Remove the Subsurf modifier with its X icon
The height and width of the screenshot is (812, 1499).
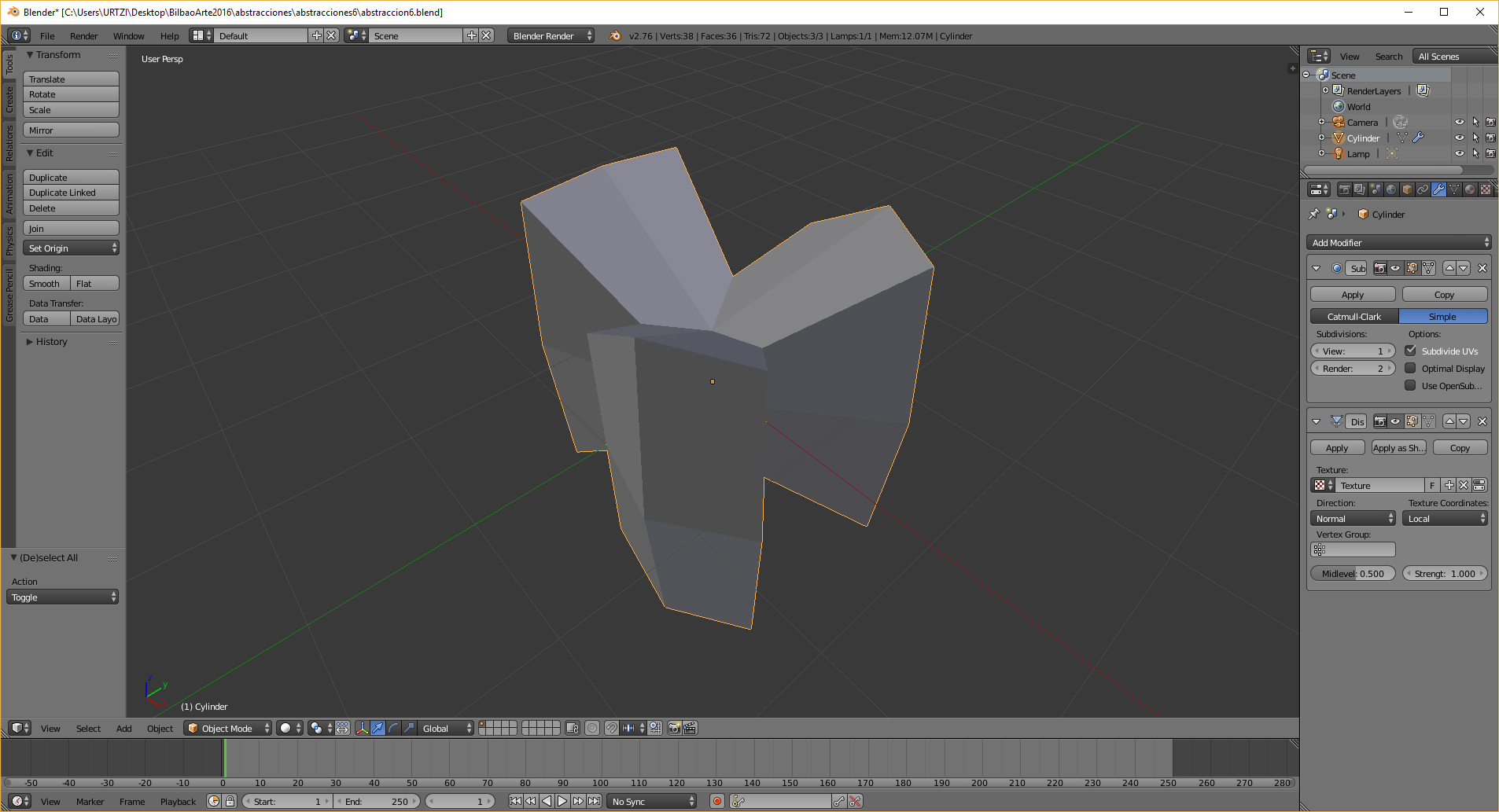tap(1482, 268)
